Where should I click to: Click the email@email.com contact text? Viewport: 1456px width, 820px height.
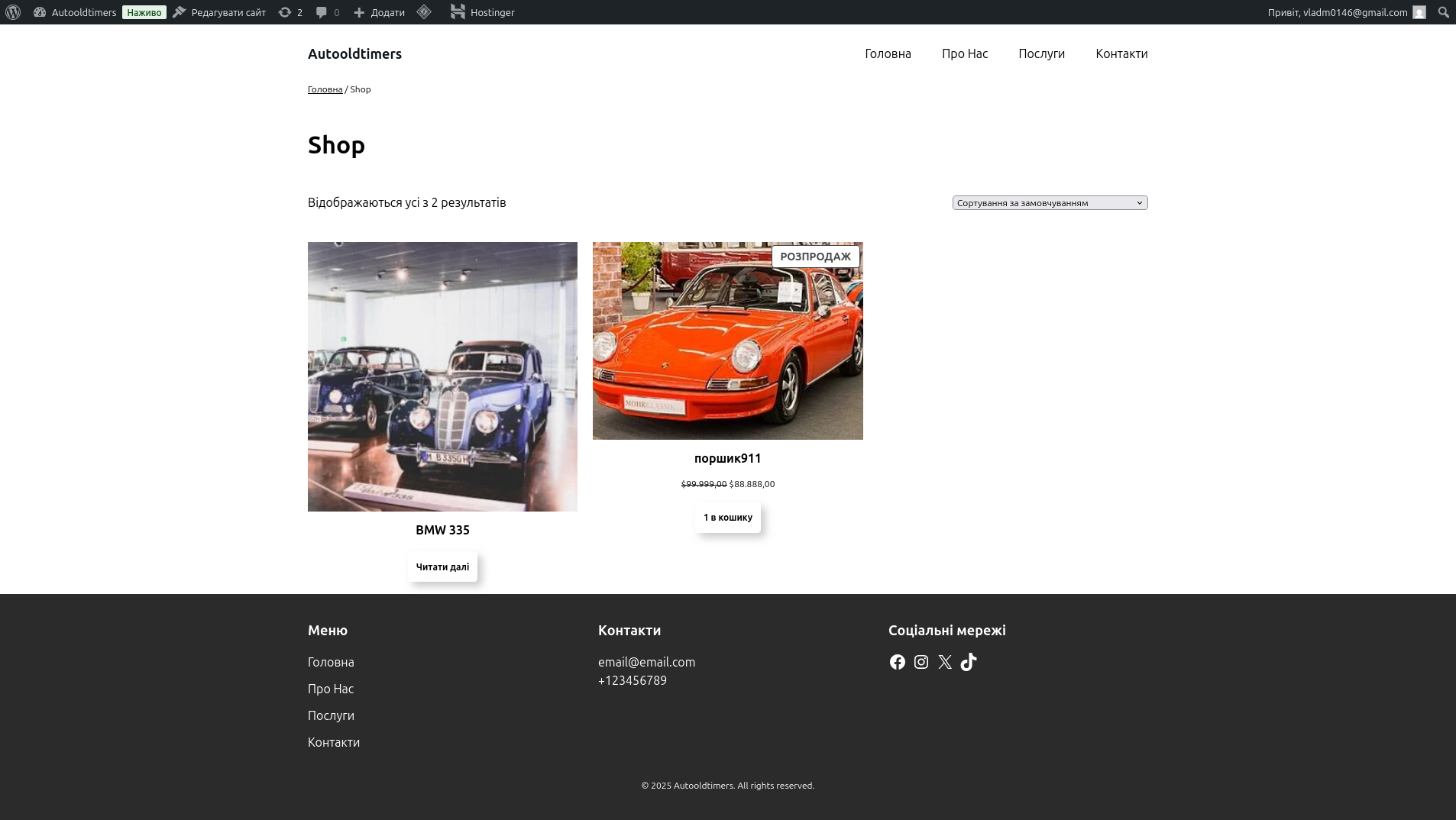tap(646, 662)
